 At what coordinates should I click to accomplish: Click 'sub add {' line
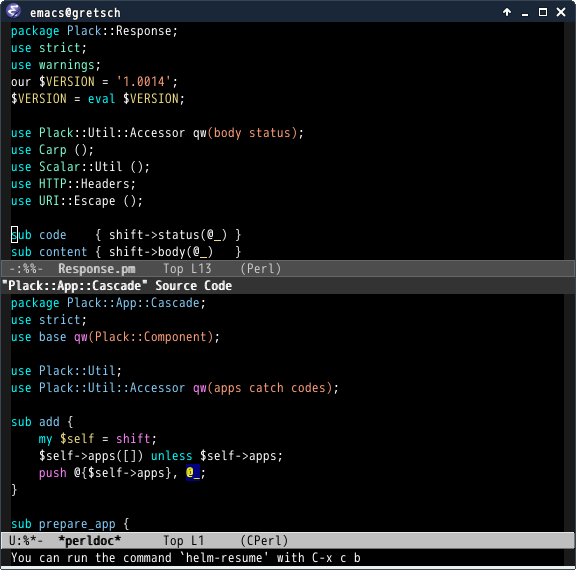42,422
